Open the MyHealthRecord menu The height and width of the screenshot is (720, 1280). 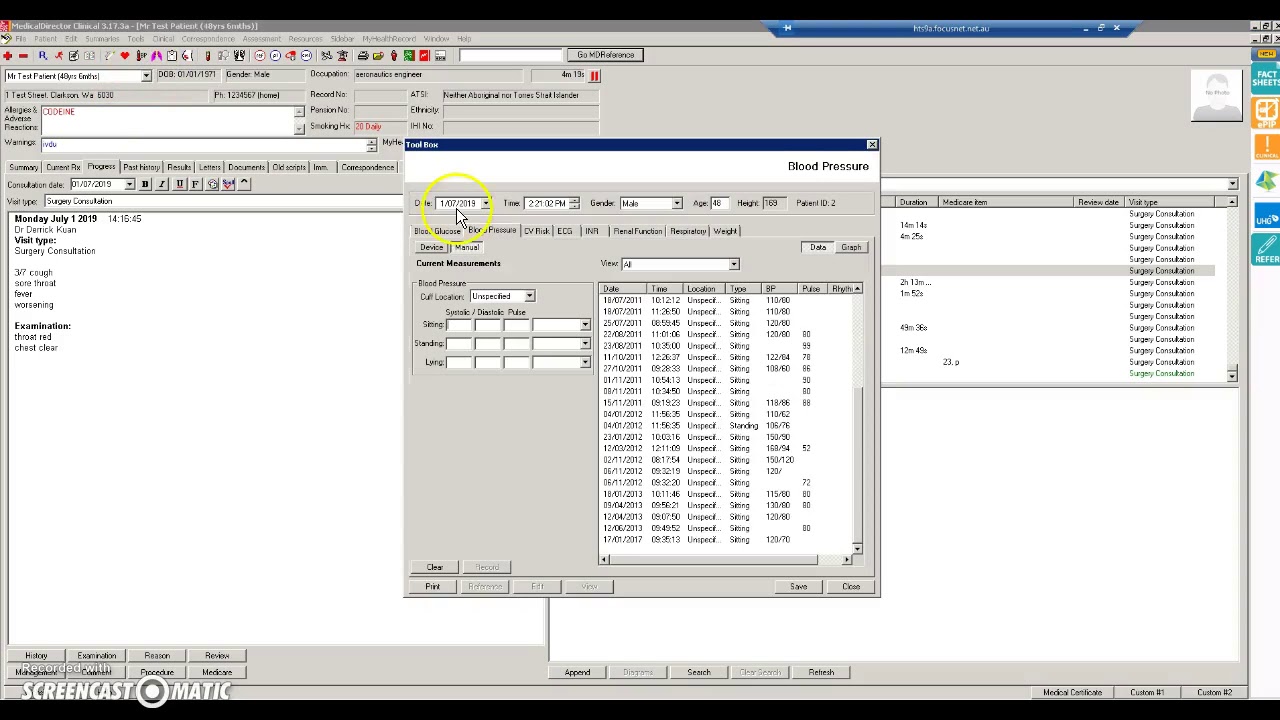(388, 39)
